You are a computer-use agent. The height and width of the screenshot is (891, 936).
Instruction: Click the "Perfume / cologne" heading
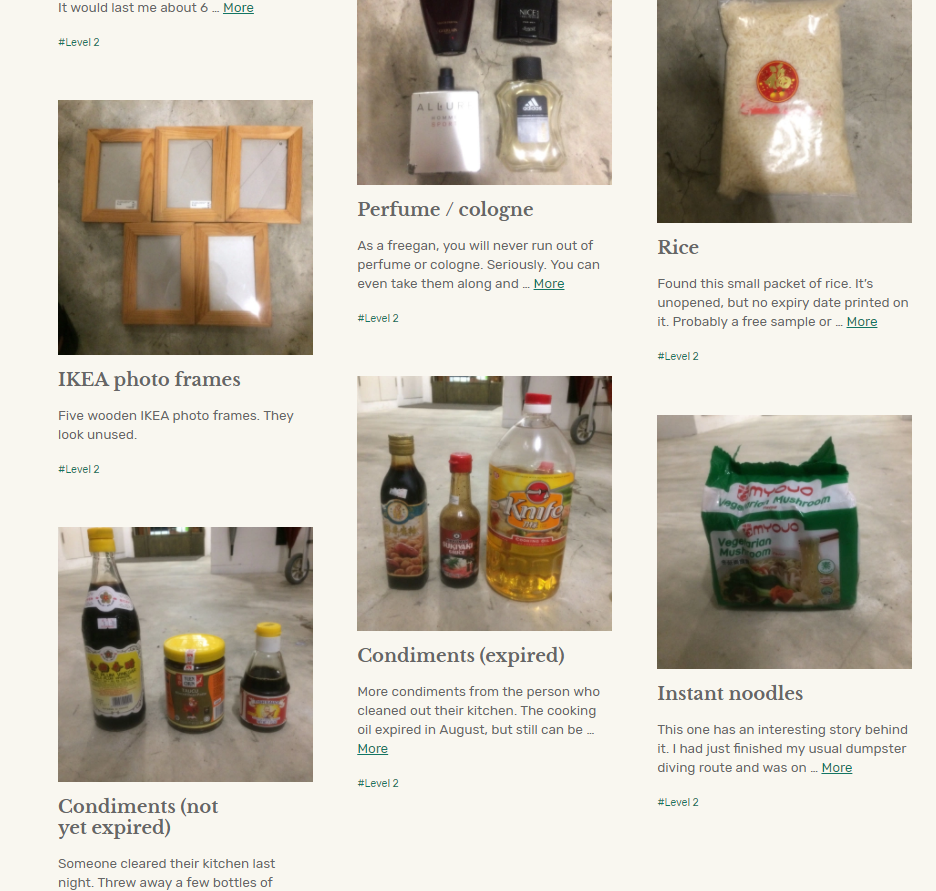coord(445,209)
